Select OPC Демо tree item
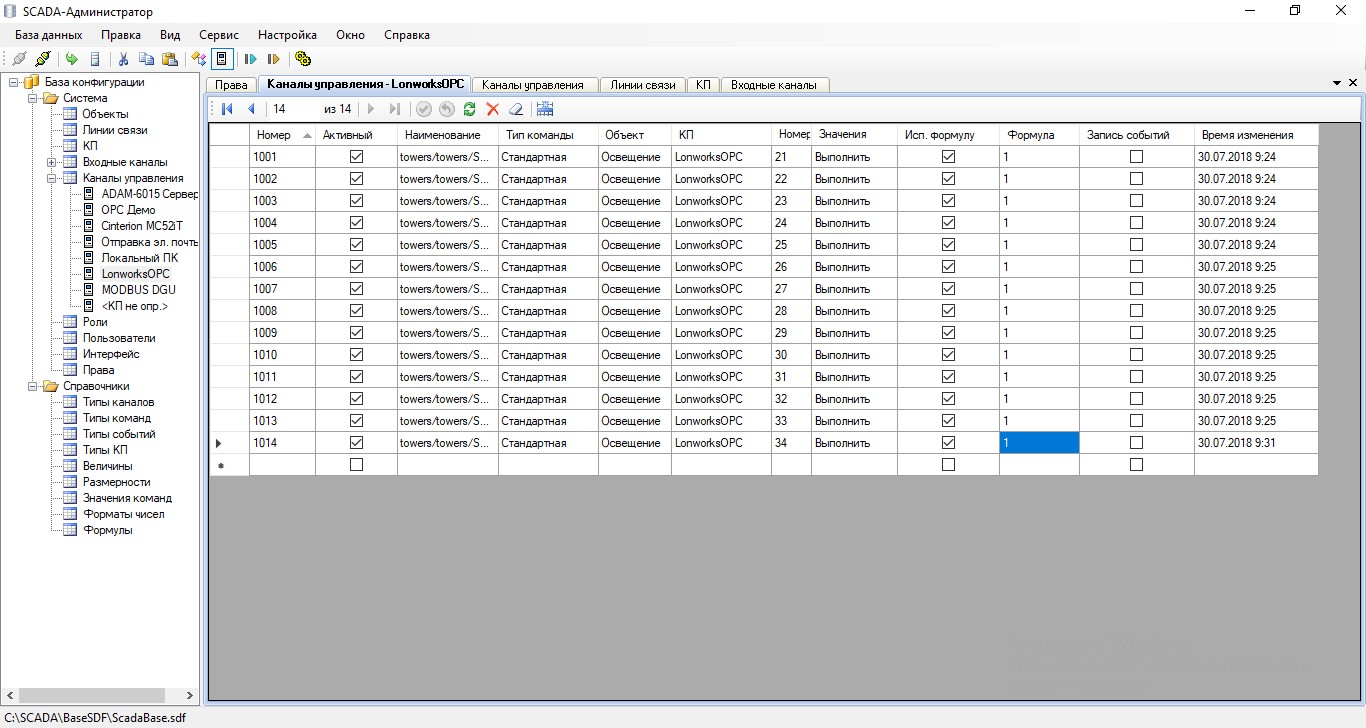The image size is (1366, 728). click(128, 210)
